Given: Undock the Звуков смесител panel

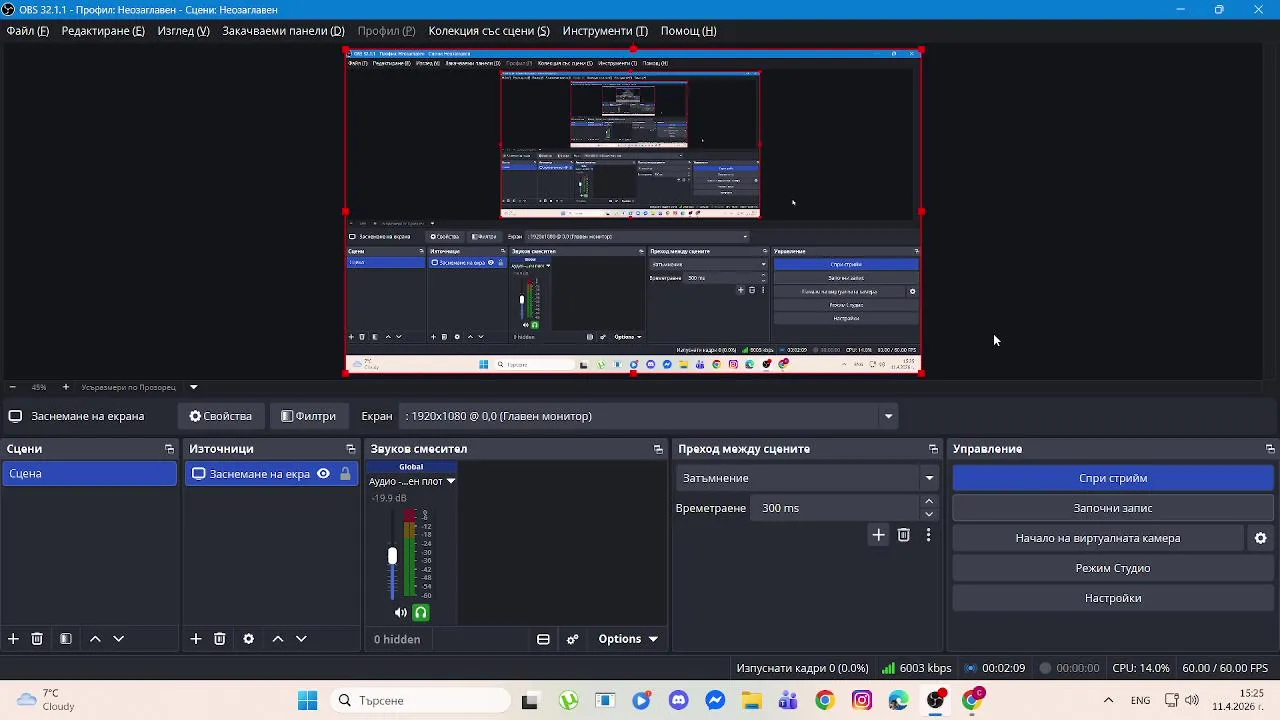Looking at the screenshot, I should 658,449.
